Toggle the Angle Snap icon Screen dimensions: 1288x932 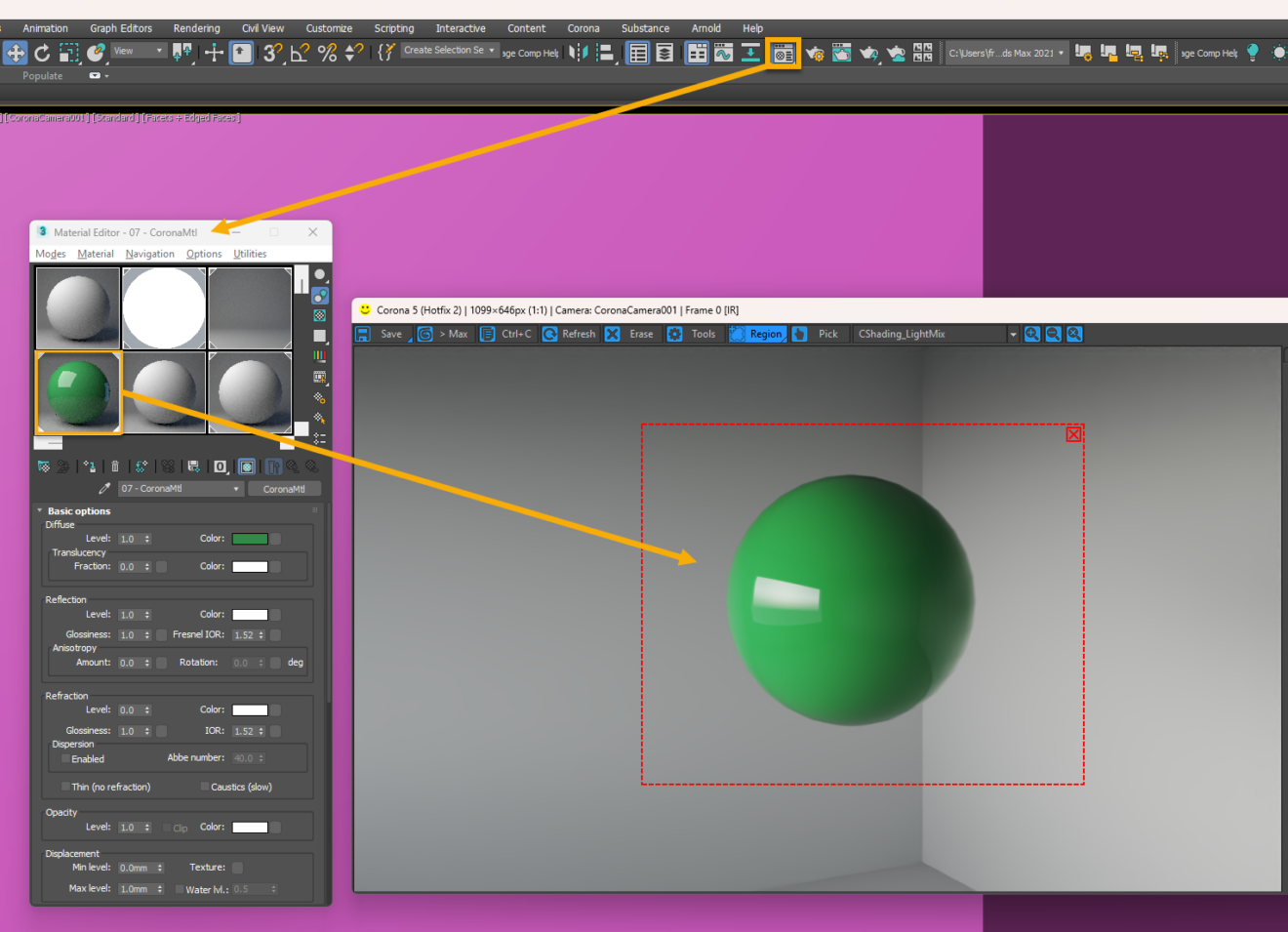(x=300, y=53)
